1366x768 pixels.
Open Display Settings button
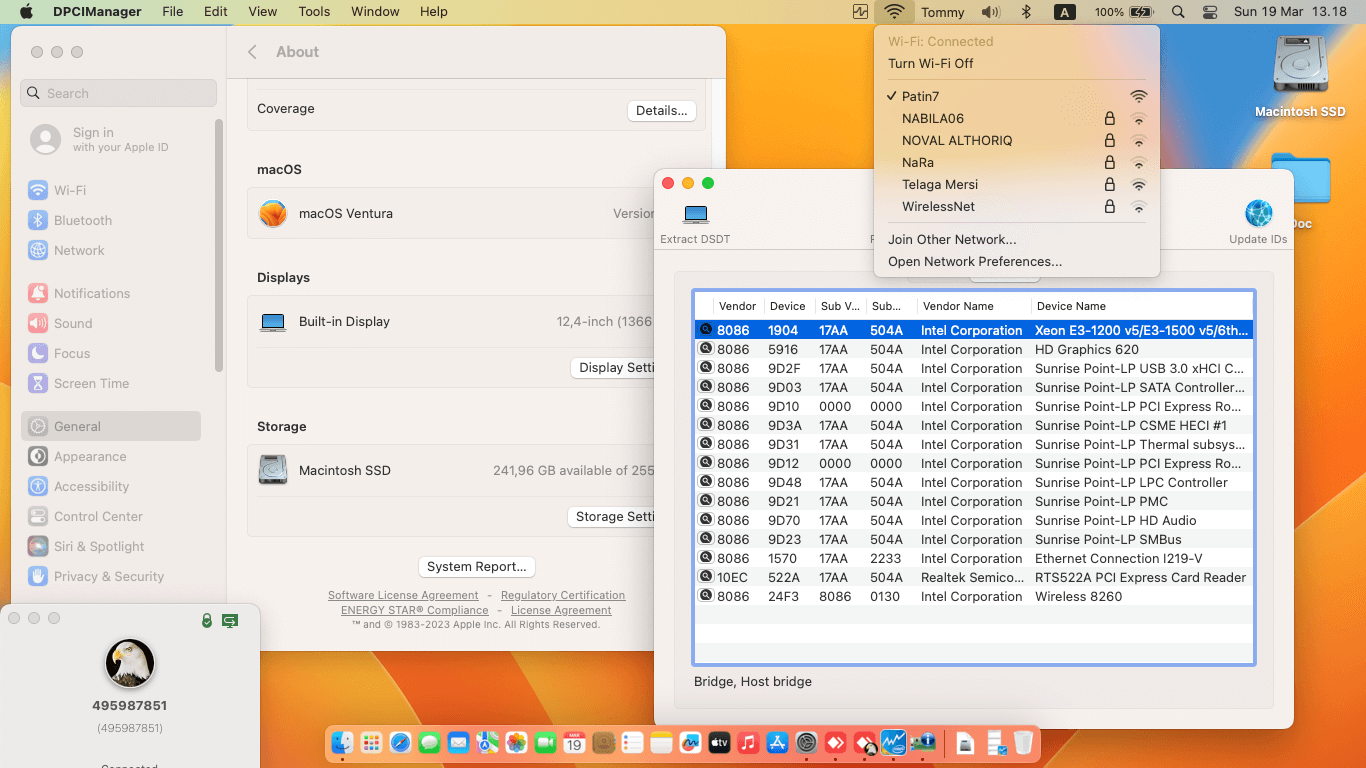point(612,368)
